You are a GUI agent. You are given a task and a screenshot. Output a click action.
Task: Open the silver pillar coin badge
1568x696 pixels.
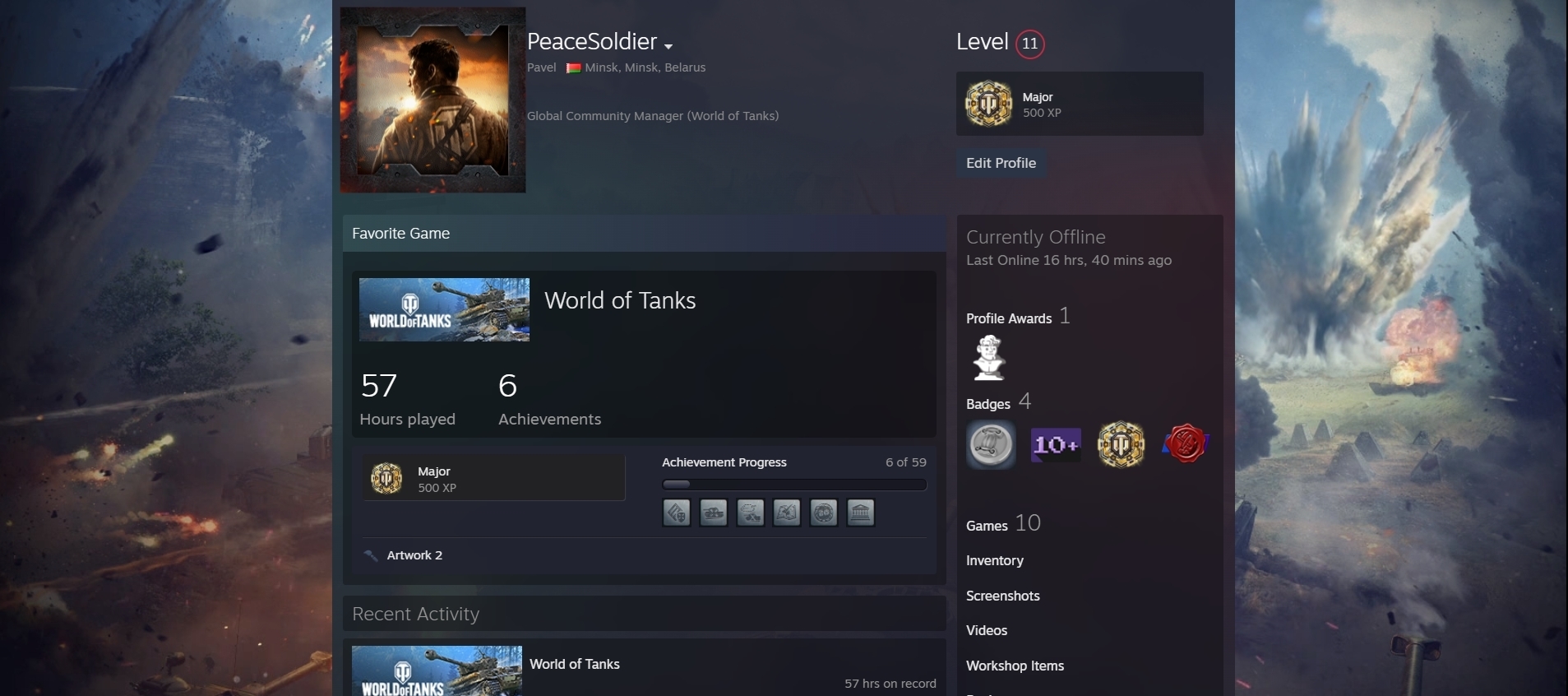tap(991, 445)
